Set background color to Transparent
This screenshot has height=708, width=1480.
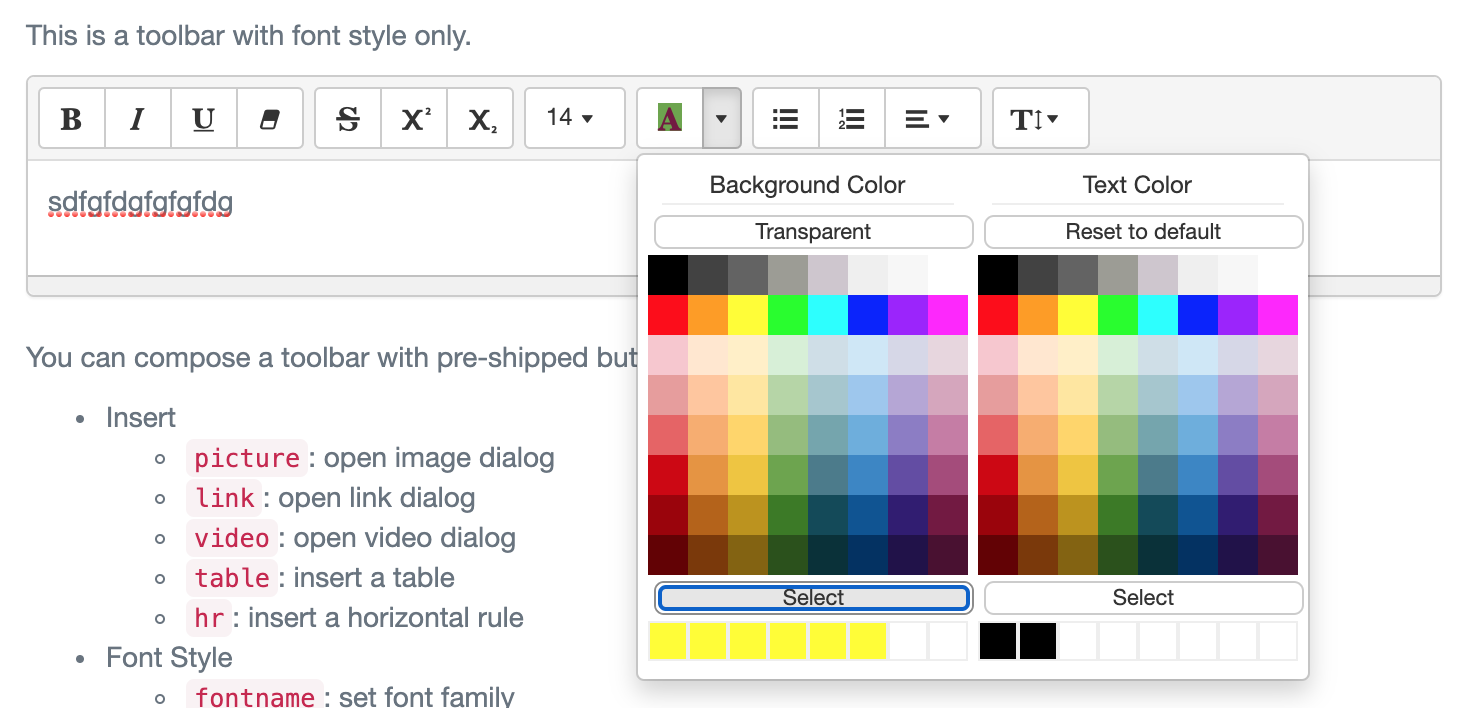813,232
